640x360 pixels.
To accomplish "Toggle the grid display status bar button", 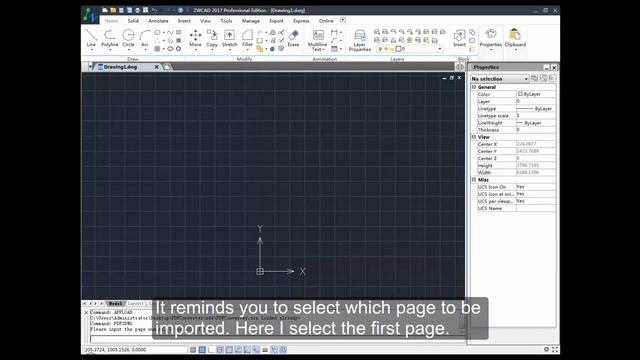I will [x=202, y=349].
